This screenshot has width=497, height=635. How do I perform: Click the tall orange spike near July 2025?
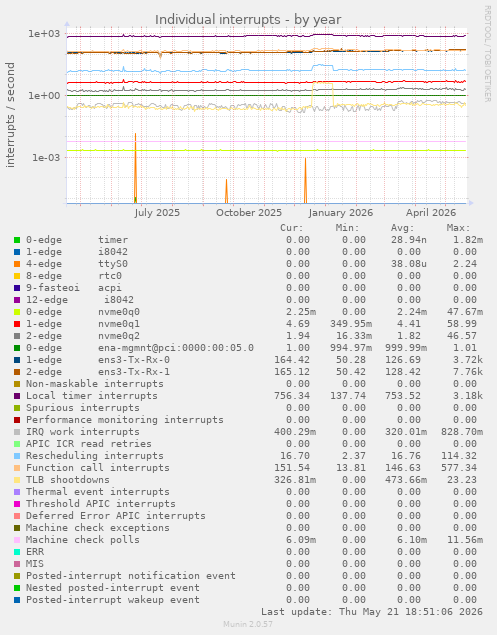click(x=135, y=168)
